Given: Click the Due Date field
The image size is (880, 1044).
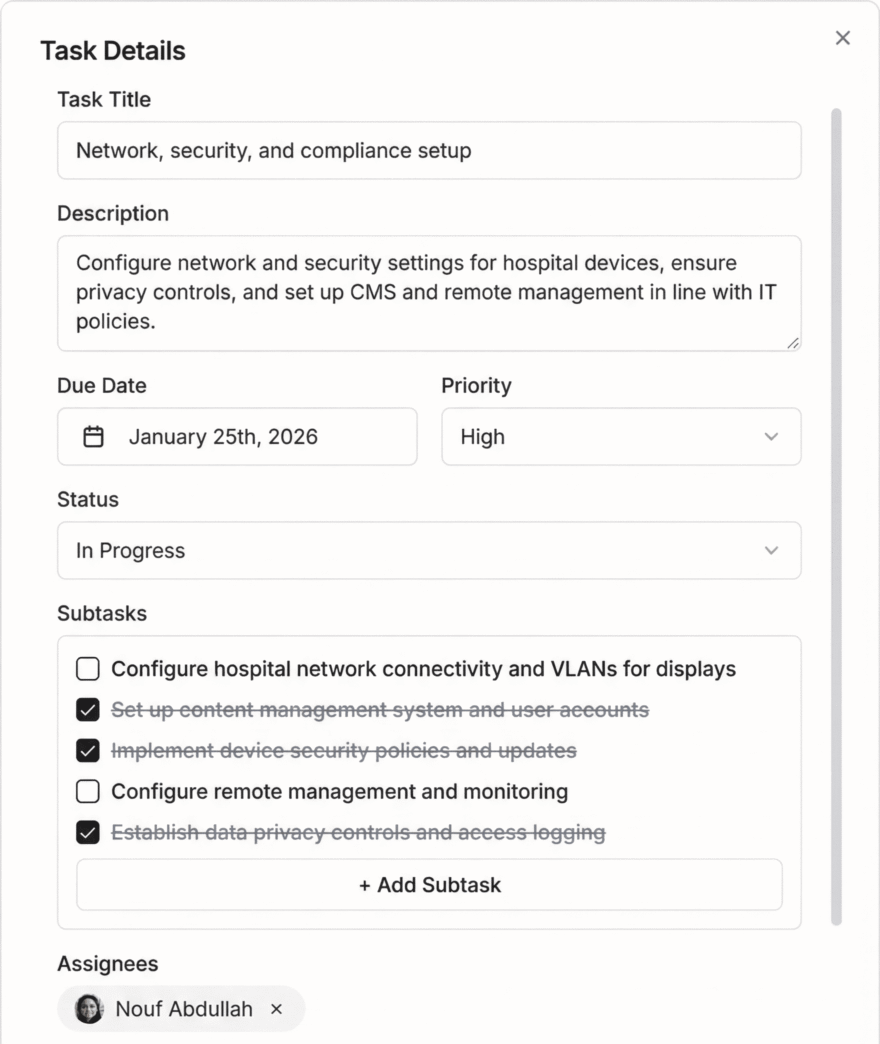Looking at the screenshot, I should click(237, 436).
